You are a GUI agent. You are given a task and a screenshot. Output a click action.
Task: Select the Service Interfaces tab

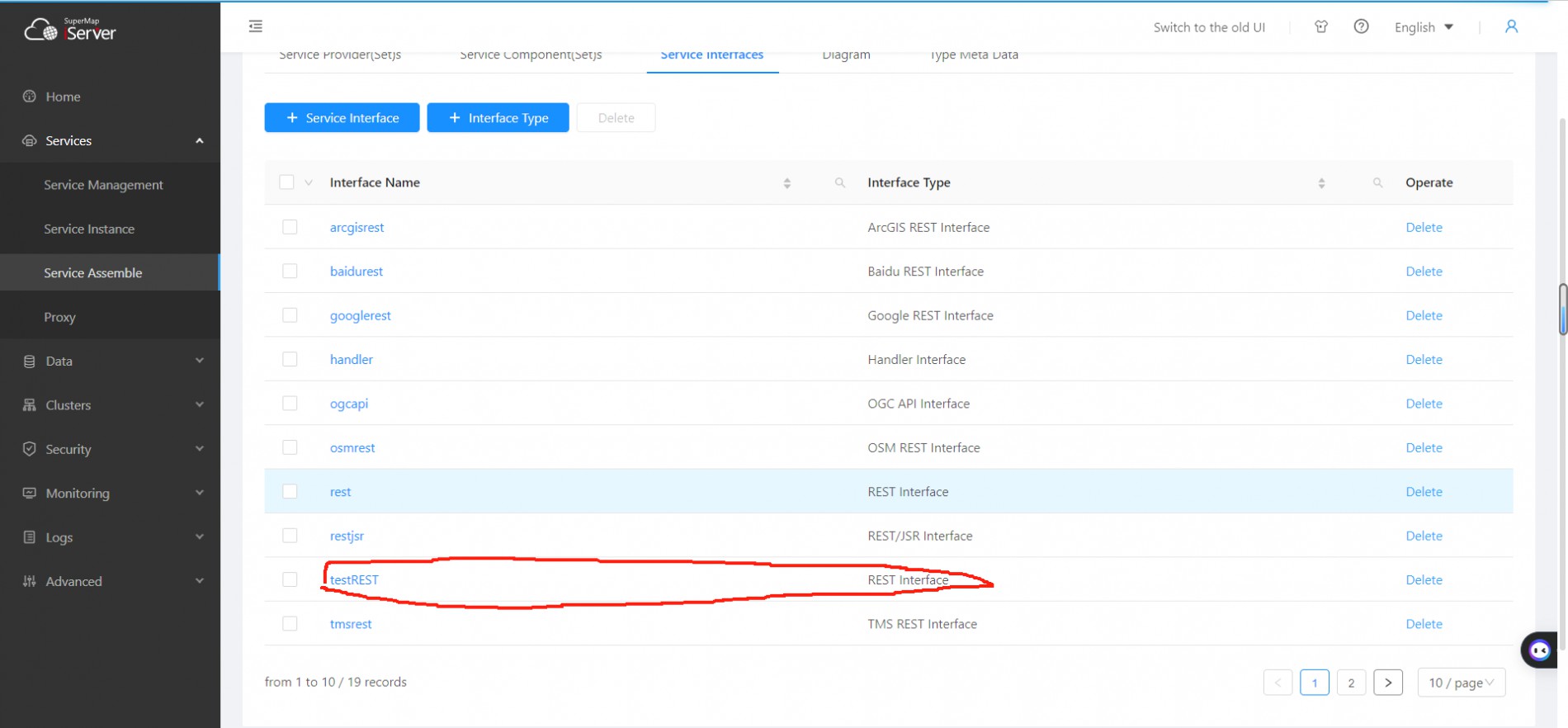tap(712, 56)
